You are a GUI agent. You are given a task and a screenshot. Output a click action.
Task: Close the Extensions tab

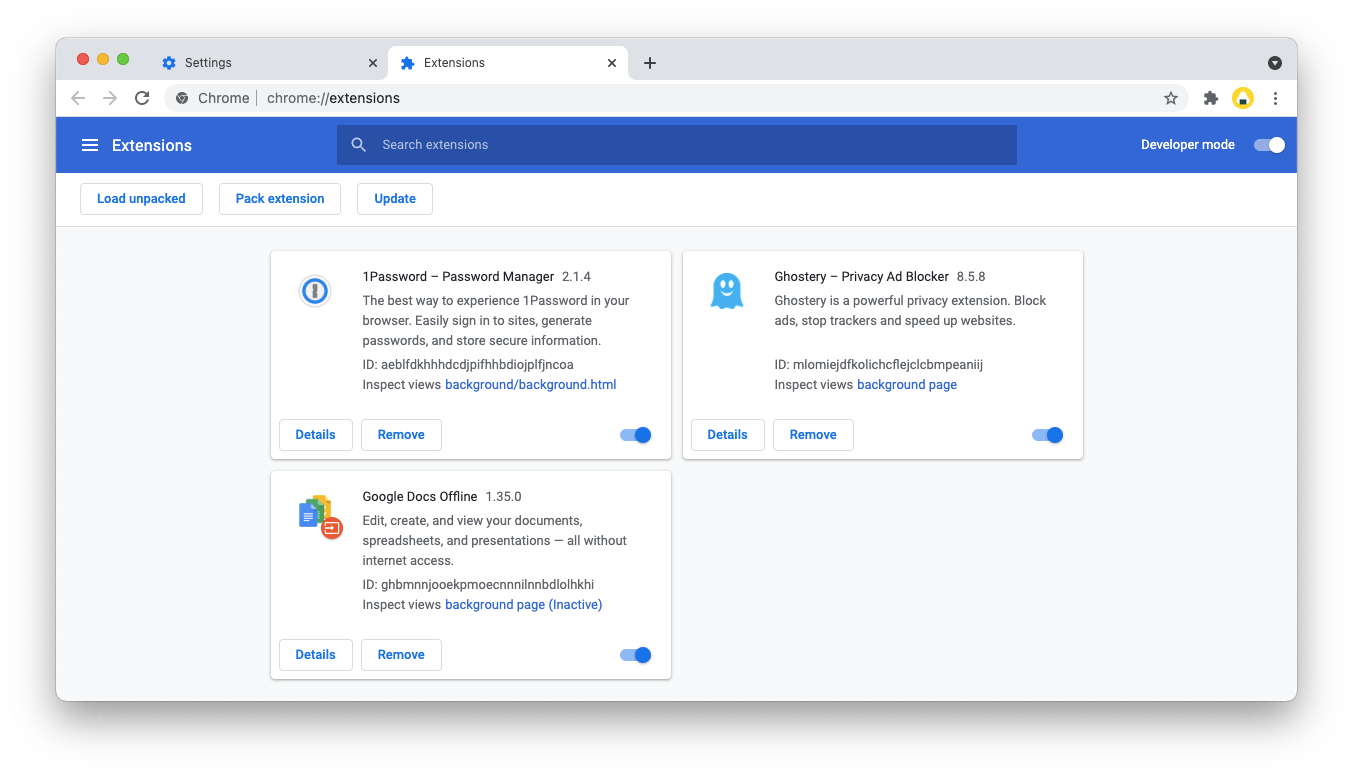612,63
